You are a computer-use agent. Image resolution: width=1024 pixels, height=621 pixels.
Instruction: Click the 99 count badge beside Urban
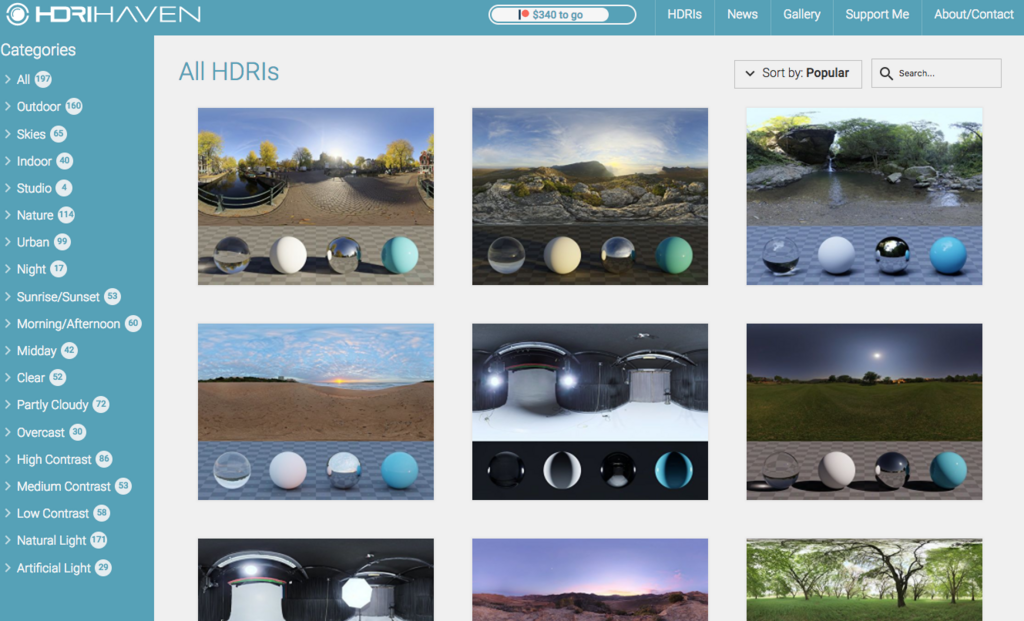tap(62, 242)
